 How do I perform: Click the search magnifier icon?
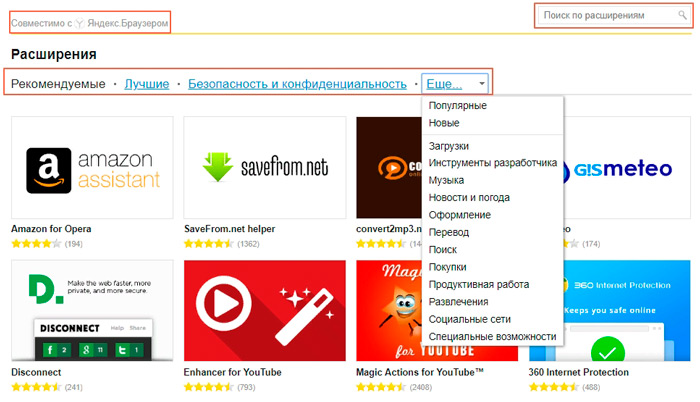(x=682, y=15)
